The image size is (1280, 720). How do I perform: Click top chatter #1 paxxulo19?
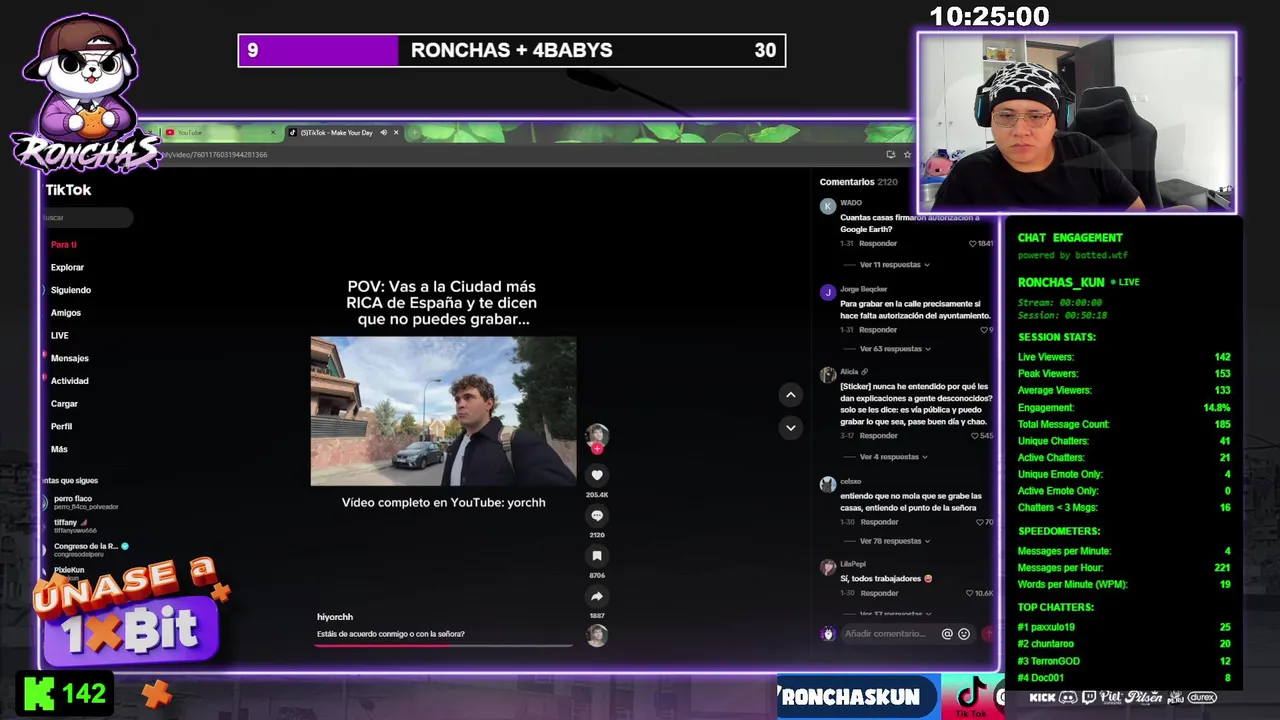[1046, 627]
